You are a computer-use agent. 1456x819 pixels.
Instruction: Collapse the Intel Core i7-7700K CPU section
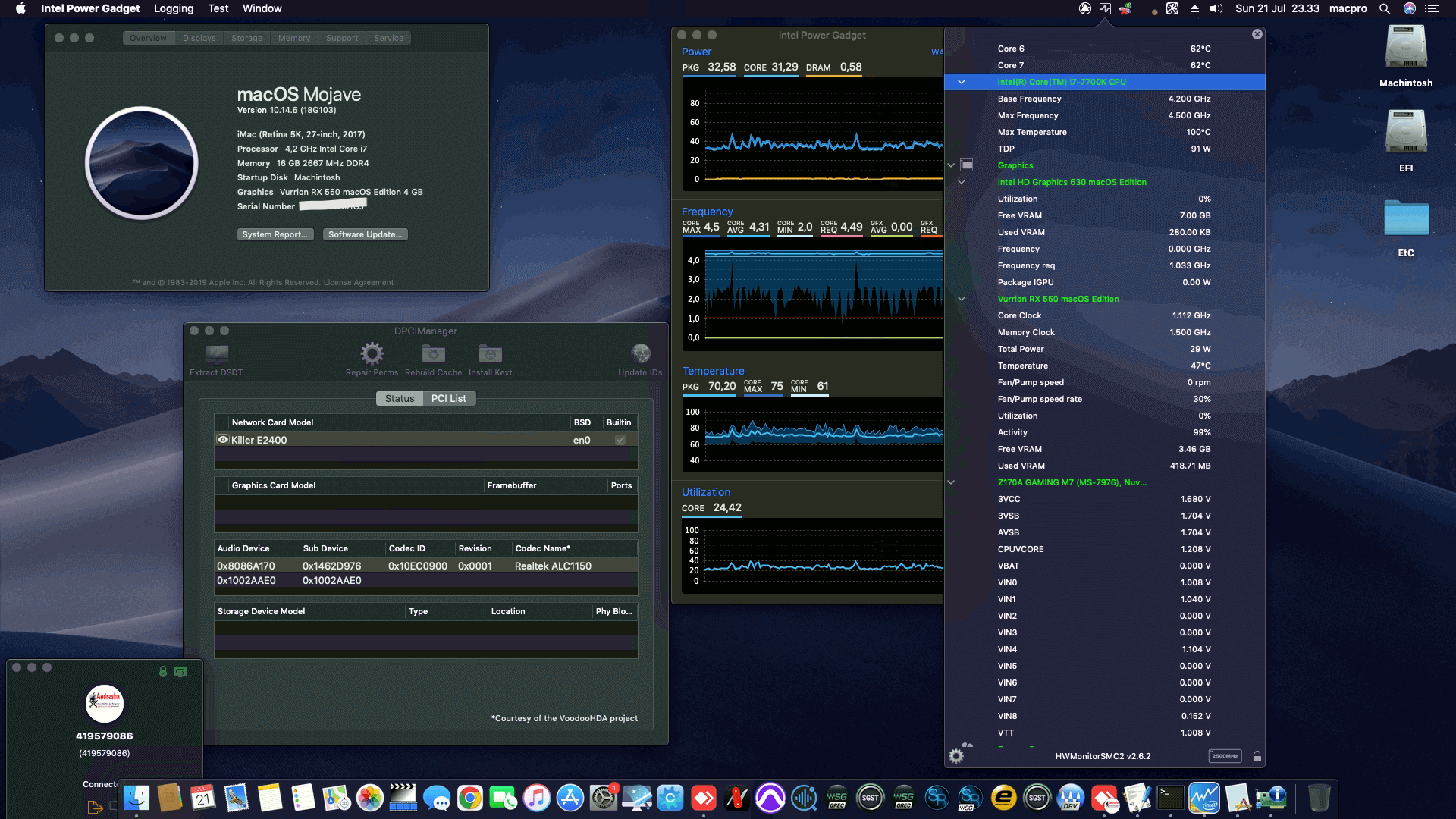click(961, 81)
